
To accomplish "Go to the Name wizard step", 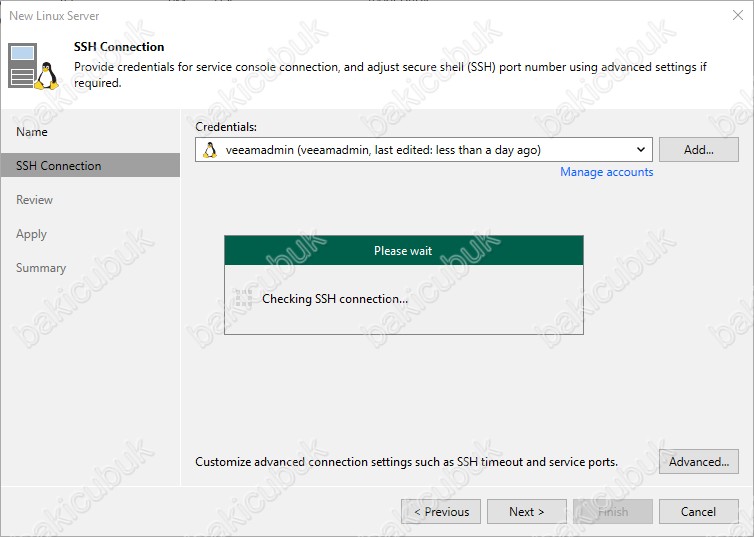I will click(32, 132).
